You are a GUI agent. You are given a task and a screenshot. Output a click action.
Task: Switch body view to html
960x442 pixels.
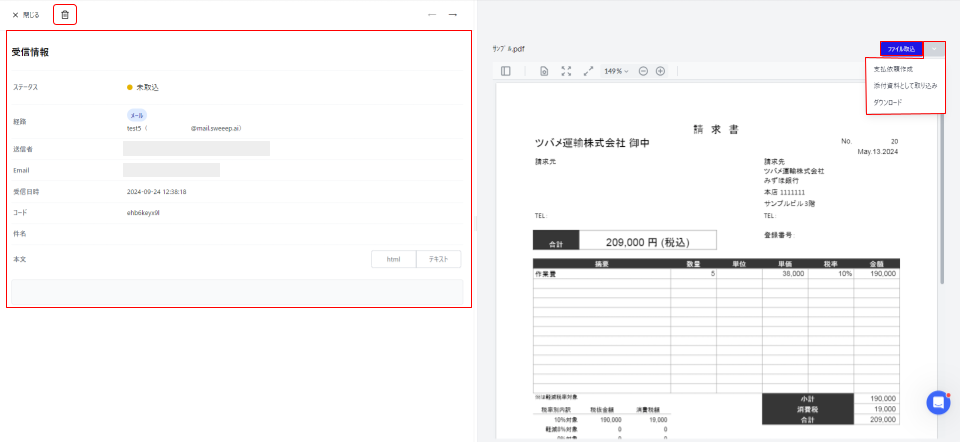[394, 259]
